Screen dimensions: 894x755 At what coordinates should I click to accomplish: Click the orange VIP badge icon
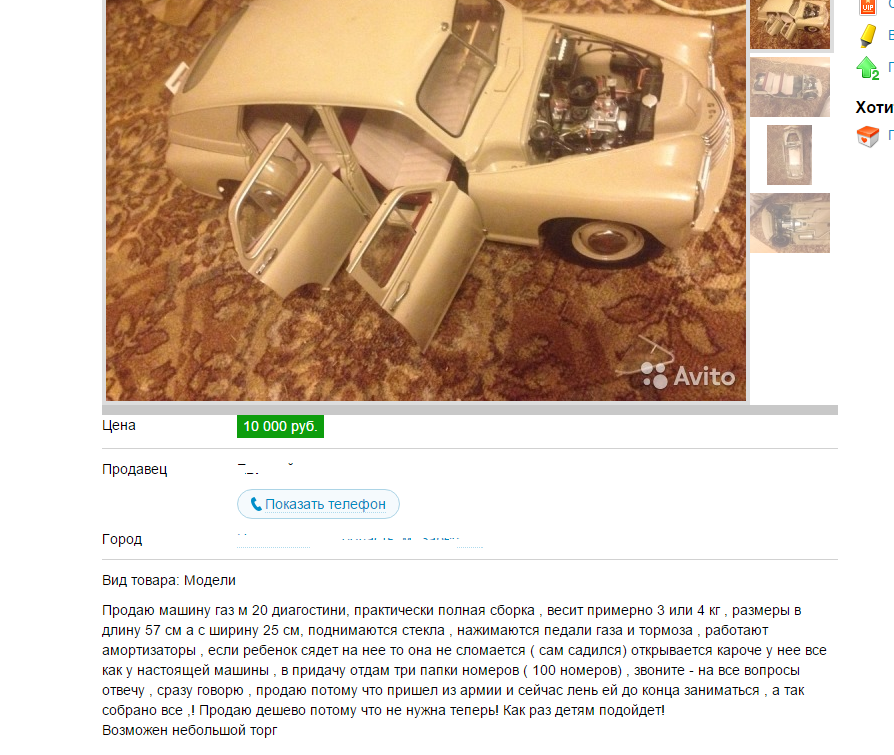click(x=867, y=6)
